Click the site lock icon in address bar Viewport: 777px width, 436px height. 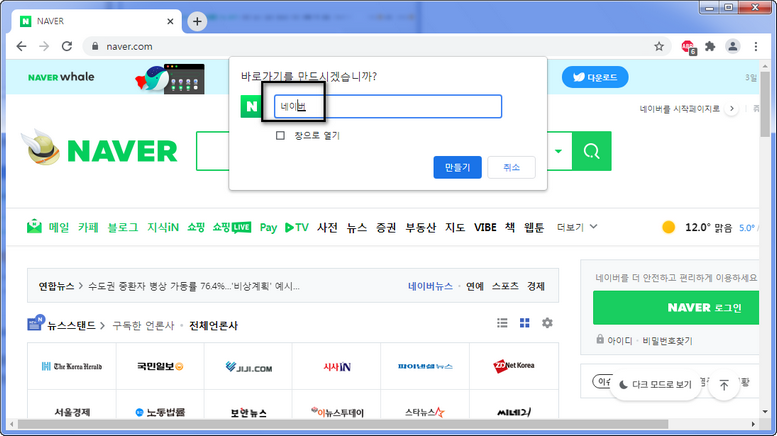coord(95,47)
